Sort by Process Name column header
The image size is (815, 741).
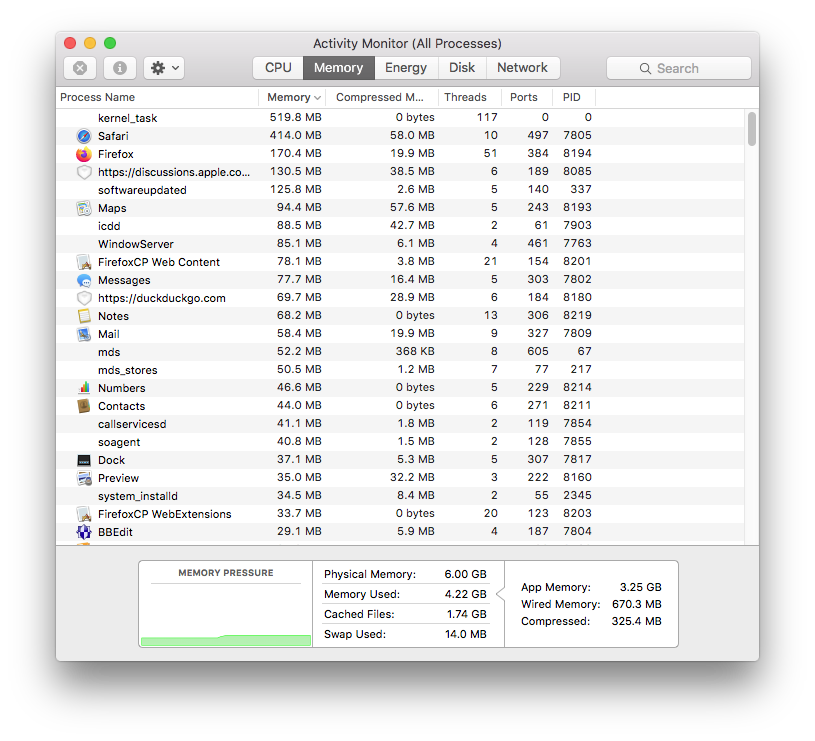[157, 98]
